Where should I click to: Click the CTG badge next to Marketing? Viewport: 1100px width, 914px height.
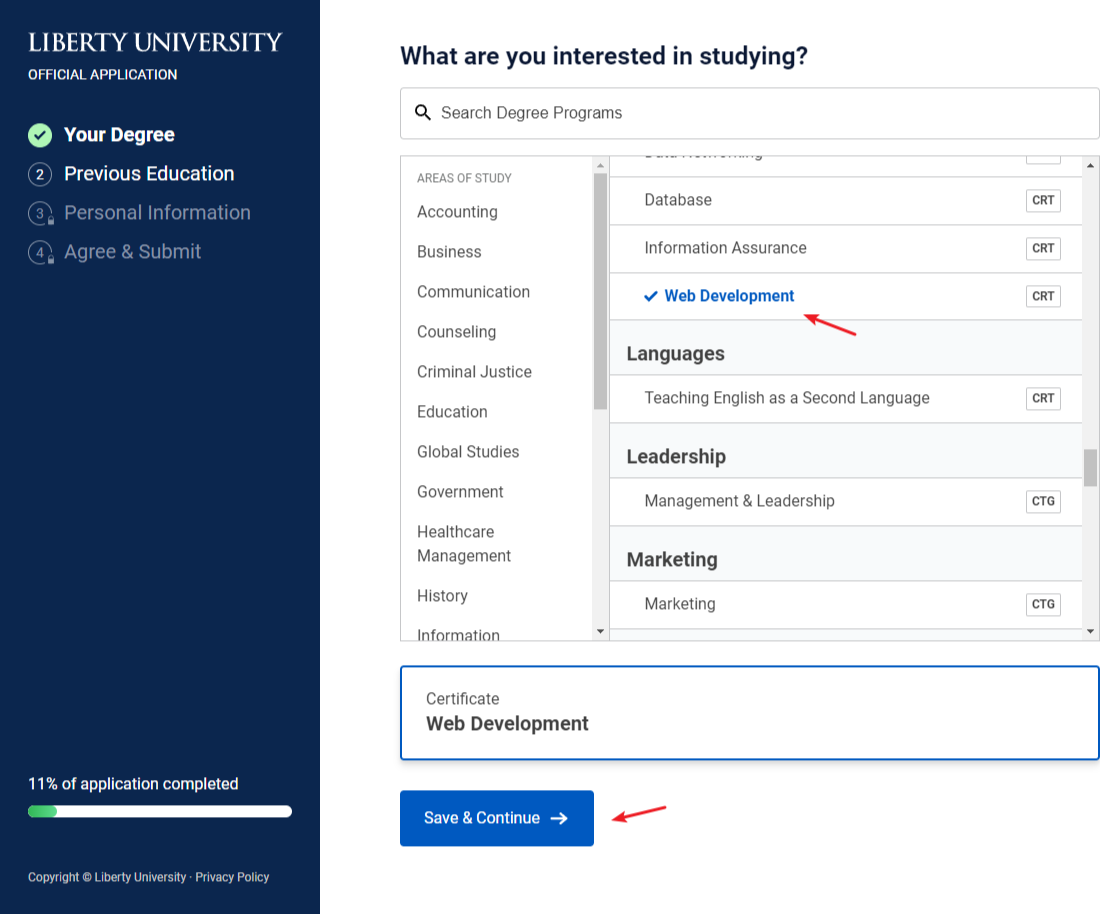(x=1042, y=604)
